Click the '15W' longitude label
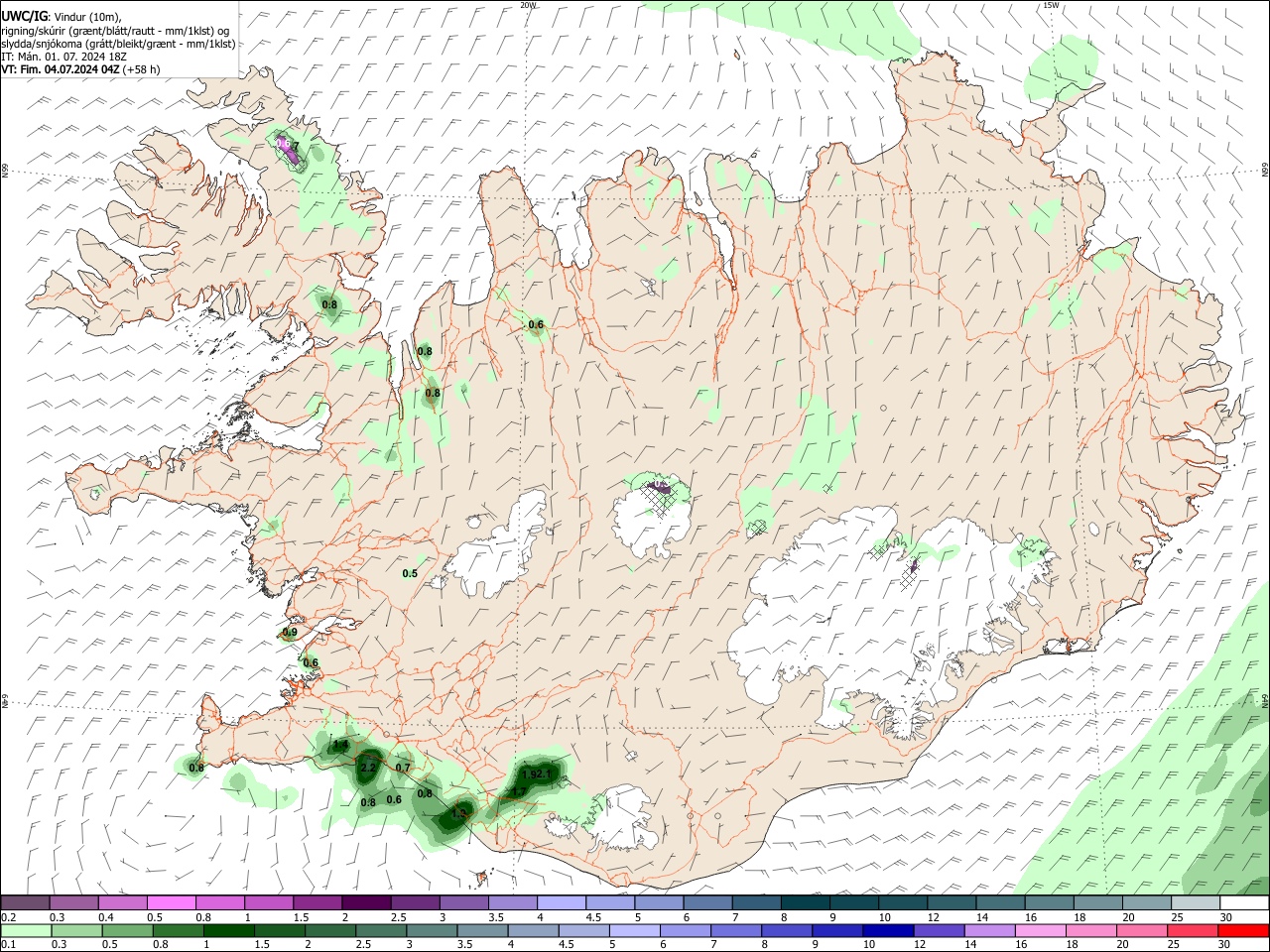This screenshot has height=952, width=1270. tap(1050, 5)
